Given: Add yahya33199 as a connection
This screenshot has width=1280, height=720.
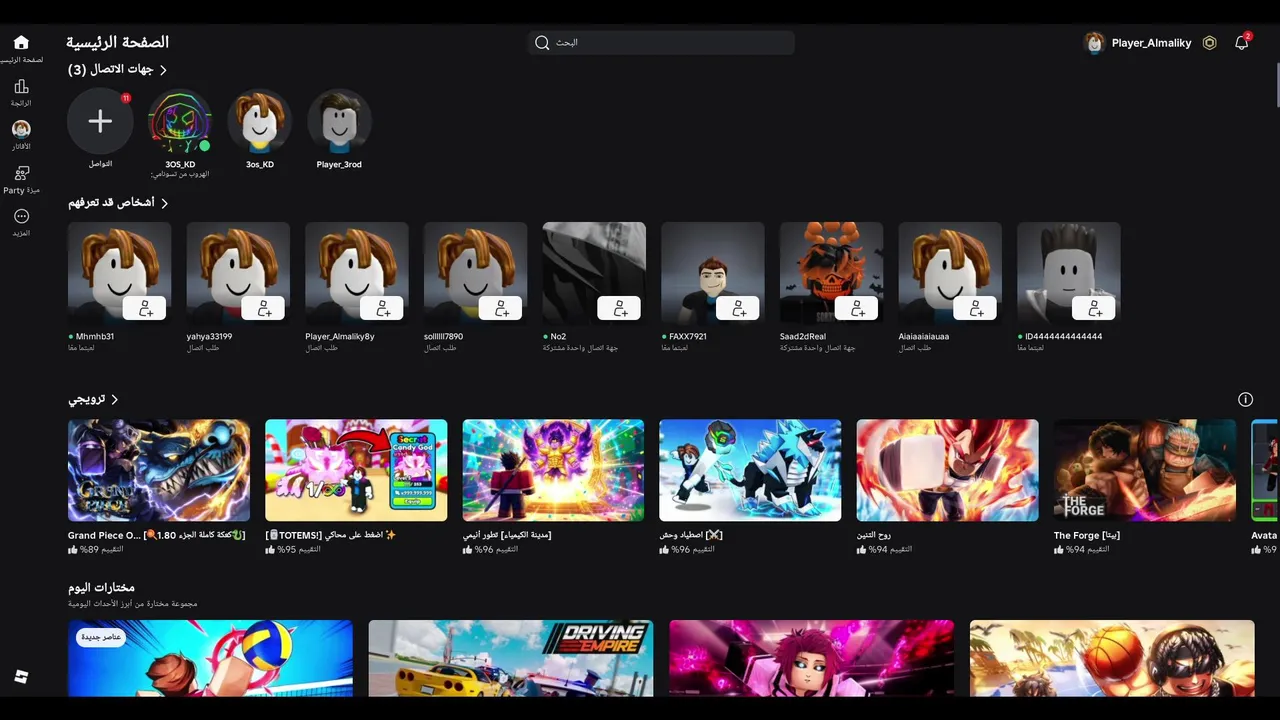Looking at the screenshot, I should pos(264,309).
